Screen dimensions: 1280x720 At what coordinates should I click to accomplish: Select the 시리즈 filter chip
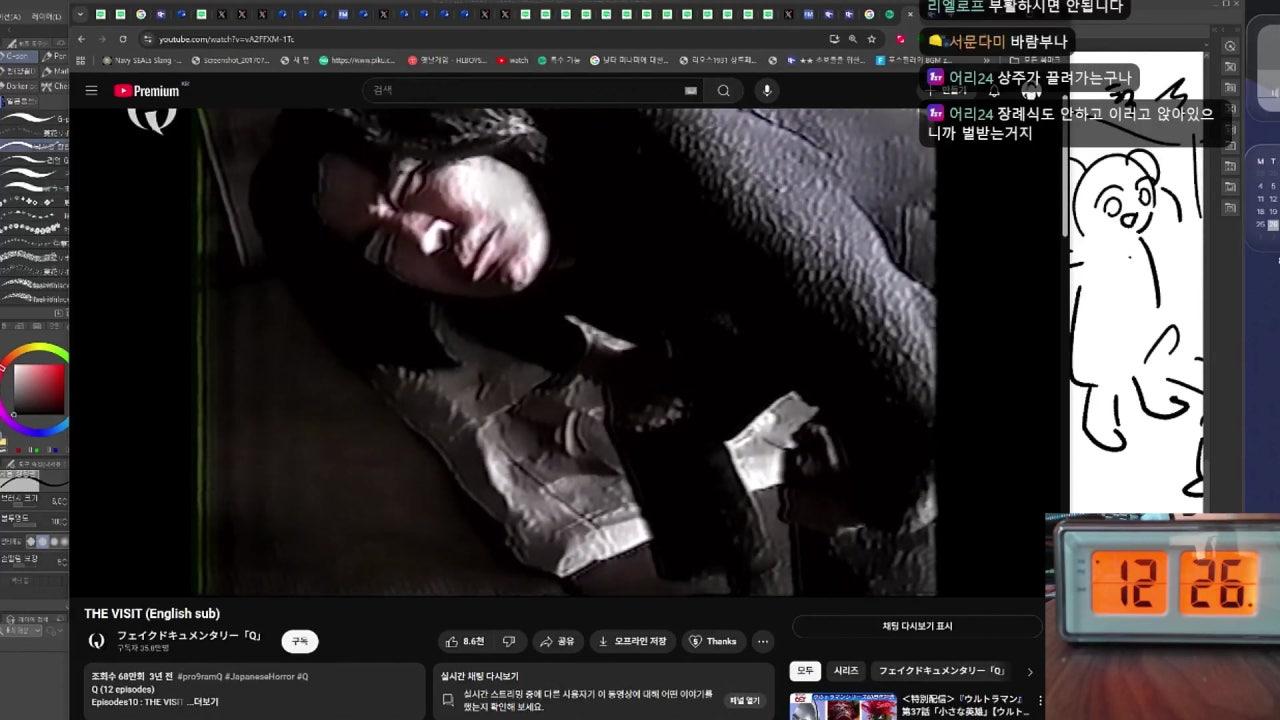point(846,671)
